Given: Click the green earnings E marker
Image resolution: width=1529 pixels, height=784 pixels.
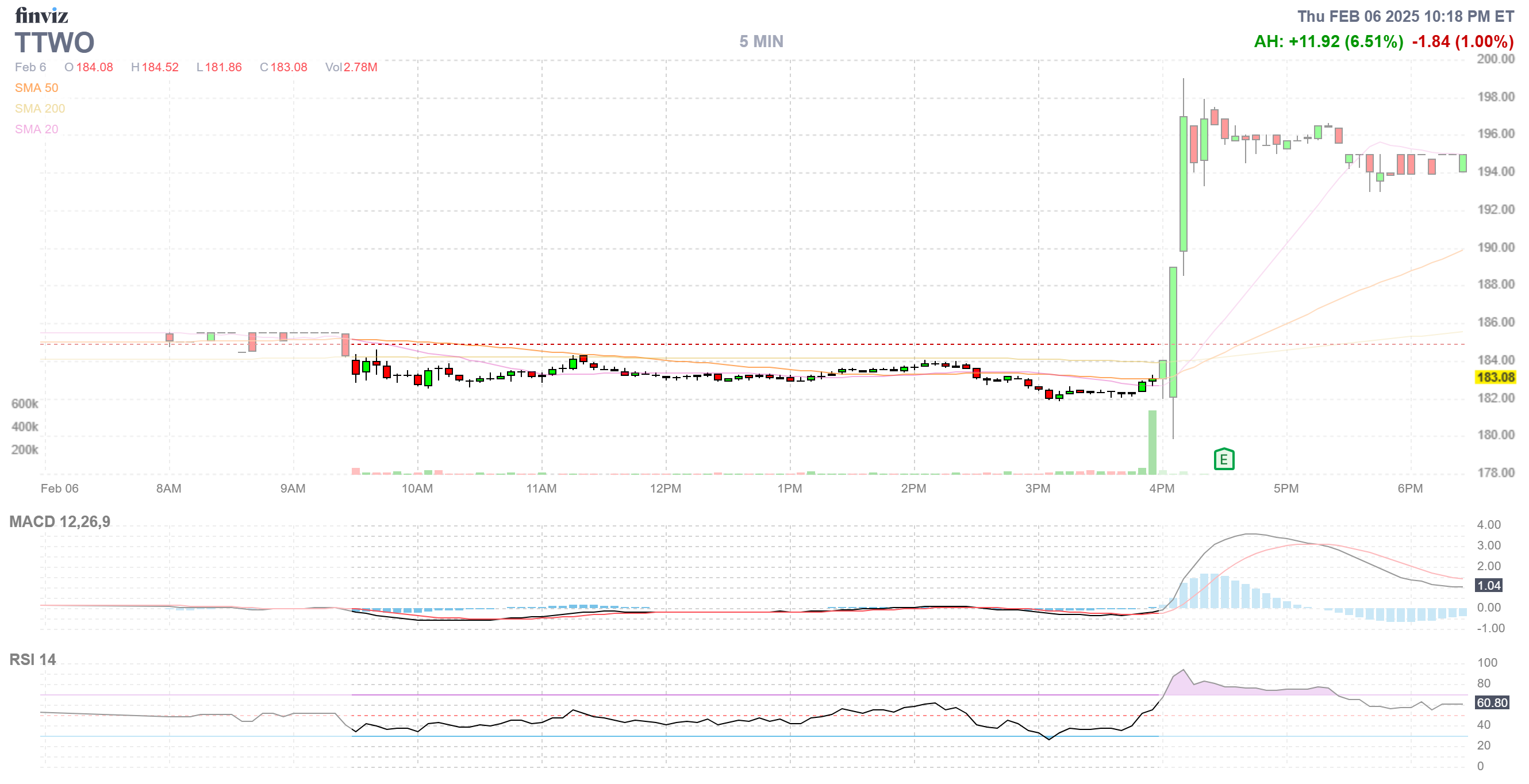Looking at the screenshot, I should tap(1223, 459).
